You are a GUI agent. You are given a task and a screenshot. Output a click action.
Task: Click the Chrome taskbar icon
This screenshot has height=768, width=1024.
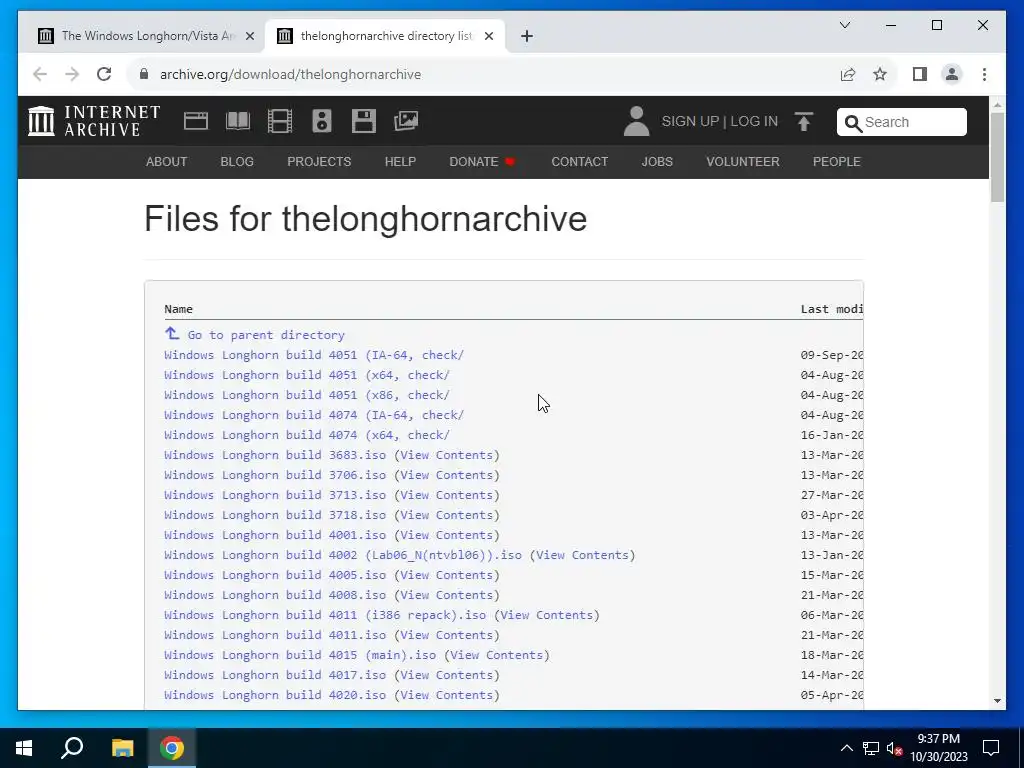(x=172, y=748)
